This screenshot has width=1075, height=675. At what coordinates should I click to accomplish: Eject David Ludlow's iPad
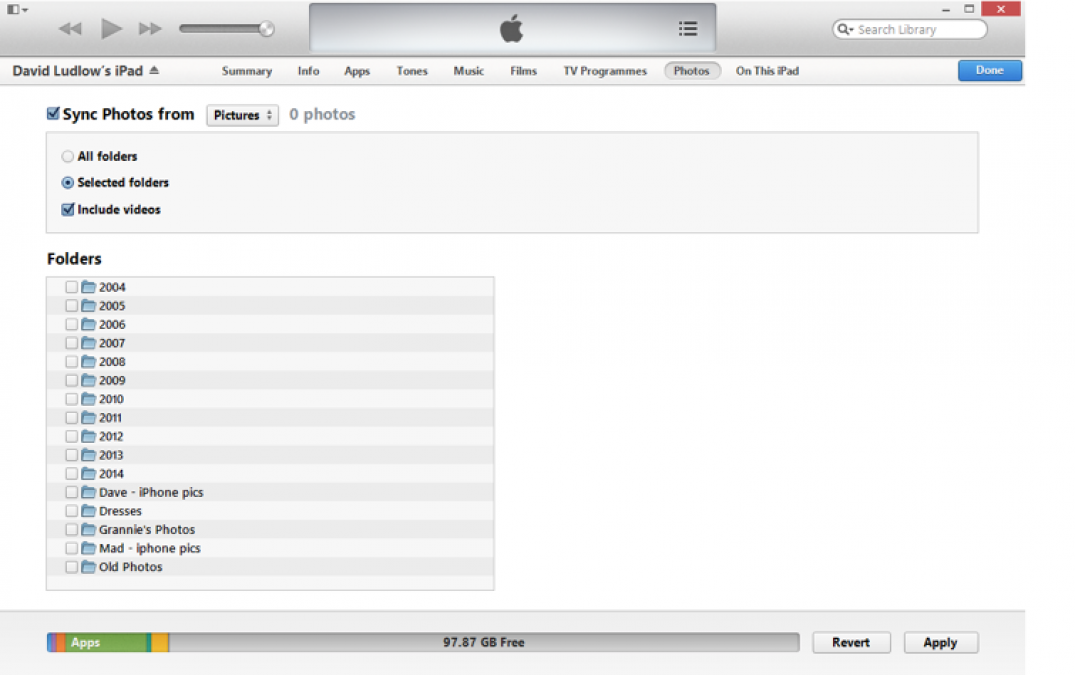[x=154, y=70]
